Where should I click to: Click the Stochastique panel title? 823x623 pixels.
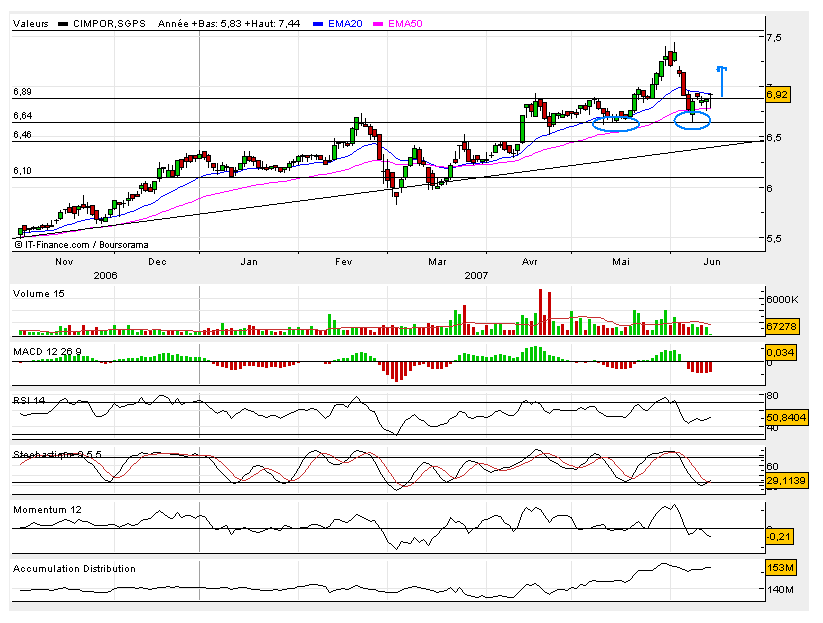coord(57,455)
